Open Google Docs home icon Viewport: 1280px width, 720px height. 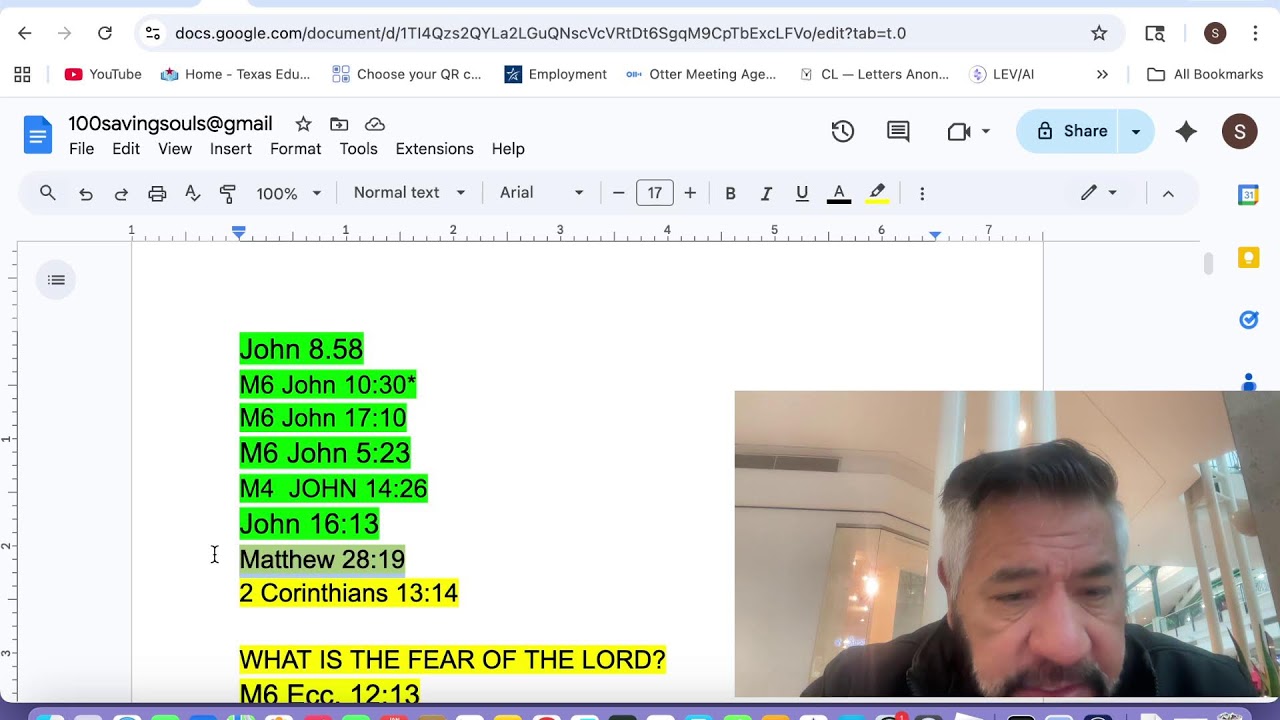[x=38, y=135]
